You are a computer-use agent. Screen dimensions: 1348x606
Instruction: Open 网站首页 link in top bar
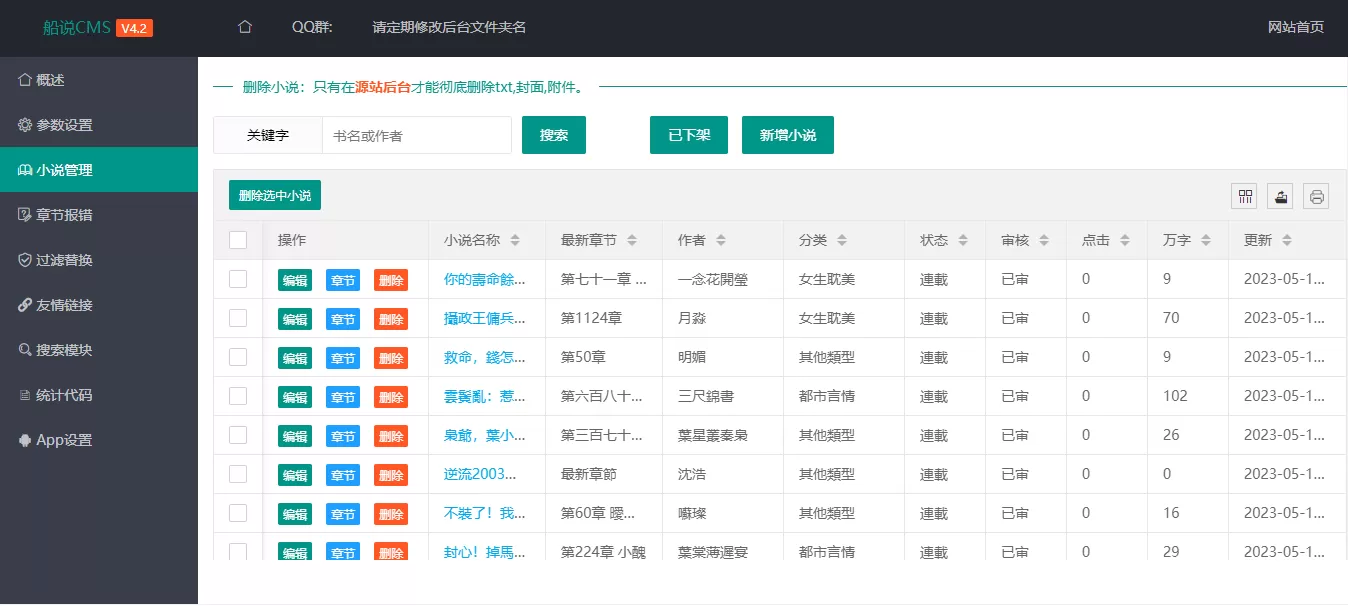point(1295,28)
